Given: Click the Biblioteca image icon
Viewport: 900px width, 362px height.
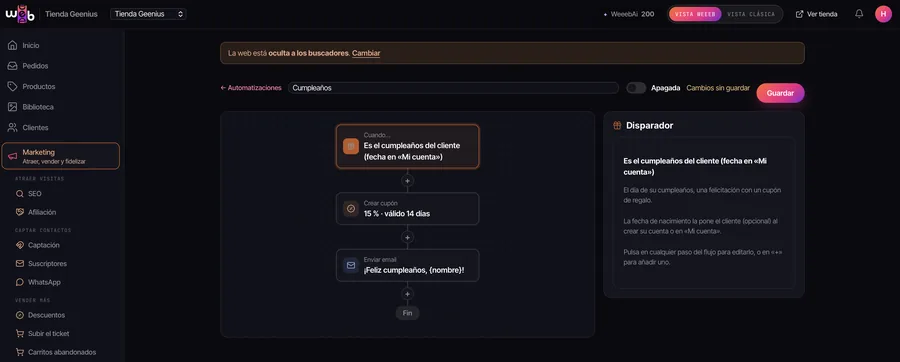Looking at the screenshot, I should (x=12, y=107).
